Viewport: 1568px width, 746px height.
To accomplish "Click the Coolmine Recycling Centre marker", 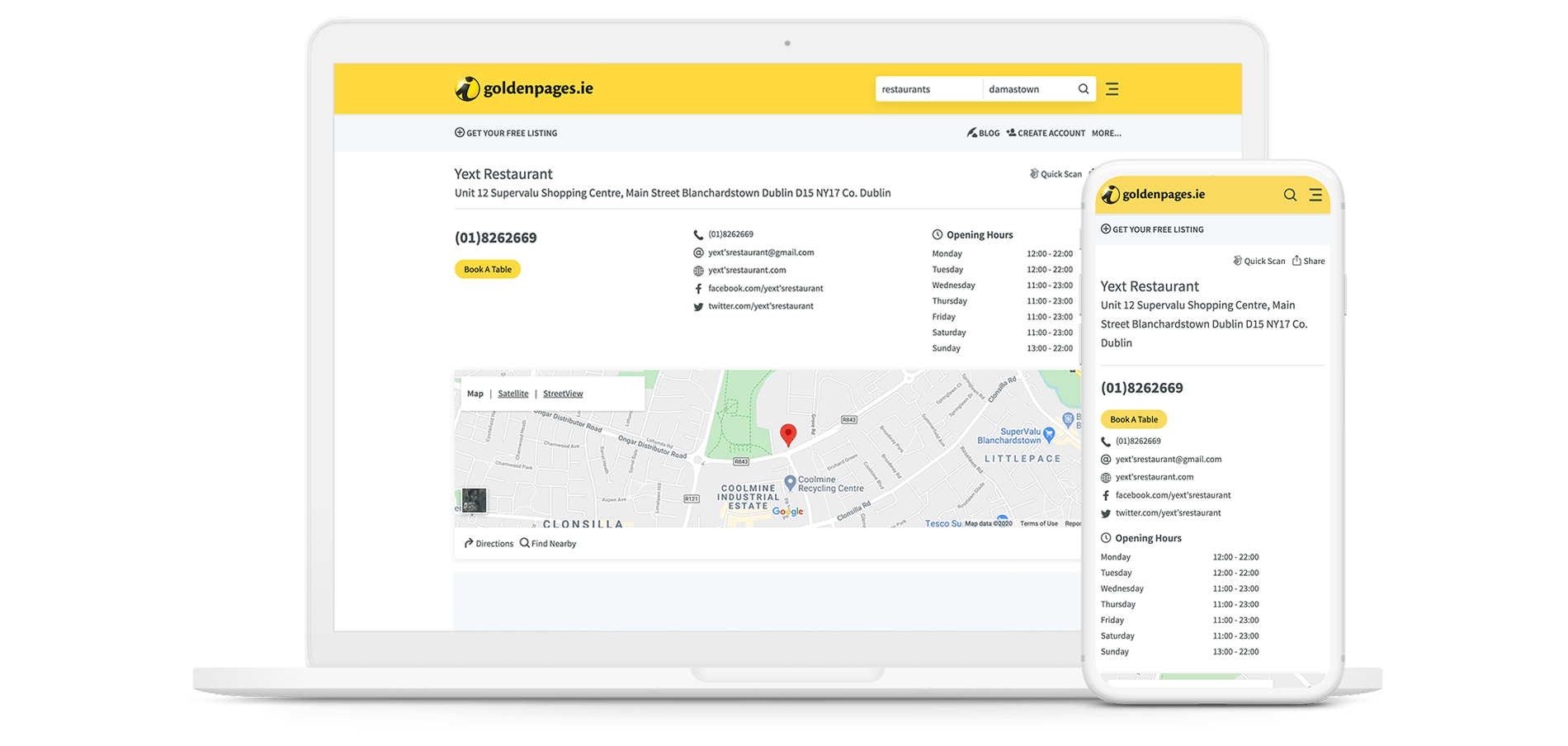I will pyautogui.click(x=790, y=482).
